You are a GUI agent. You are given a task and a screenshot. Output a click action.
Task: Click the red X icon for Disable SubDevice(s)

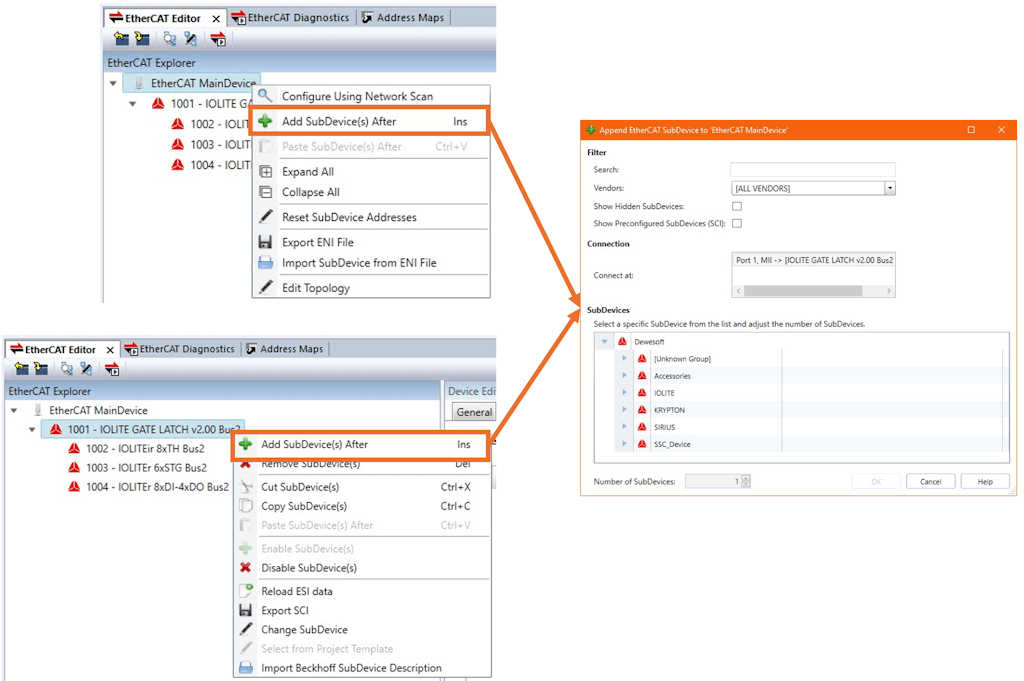[246, 567]
